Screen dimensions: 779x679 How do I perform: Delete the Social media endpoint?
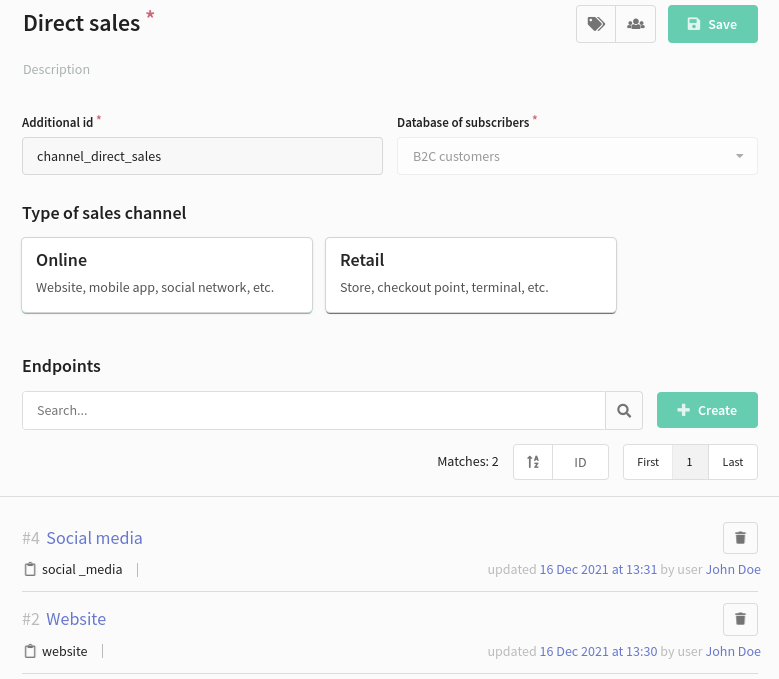[x=740, y=537]
